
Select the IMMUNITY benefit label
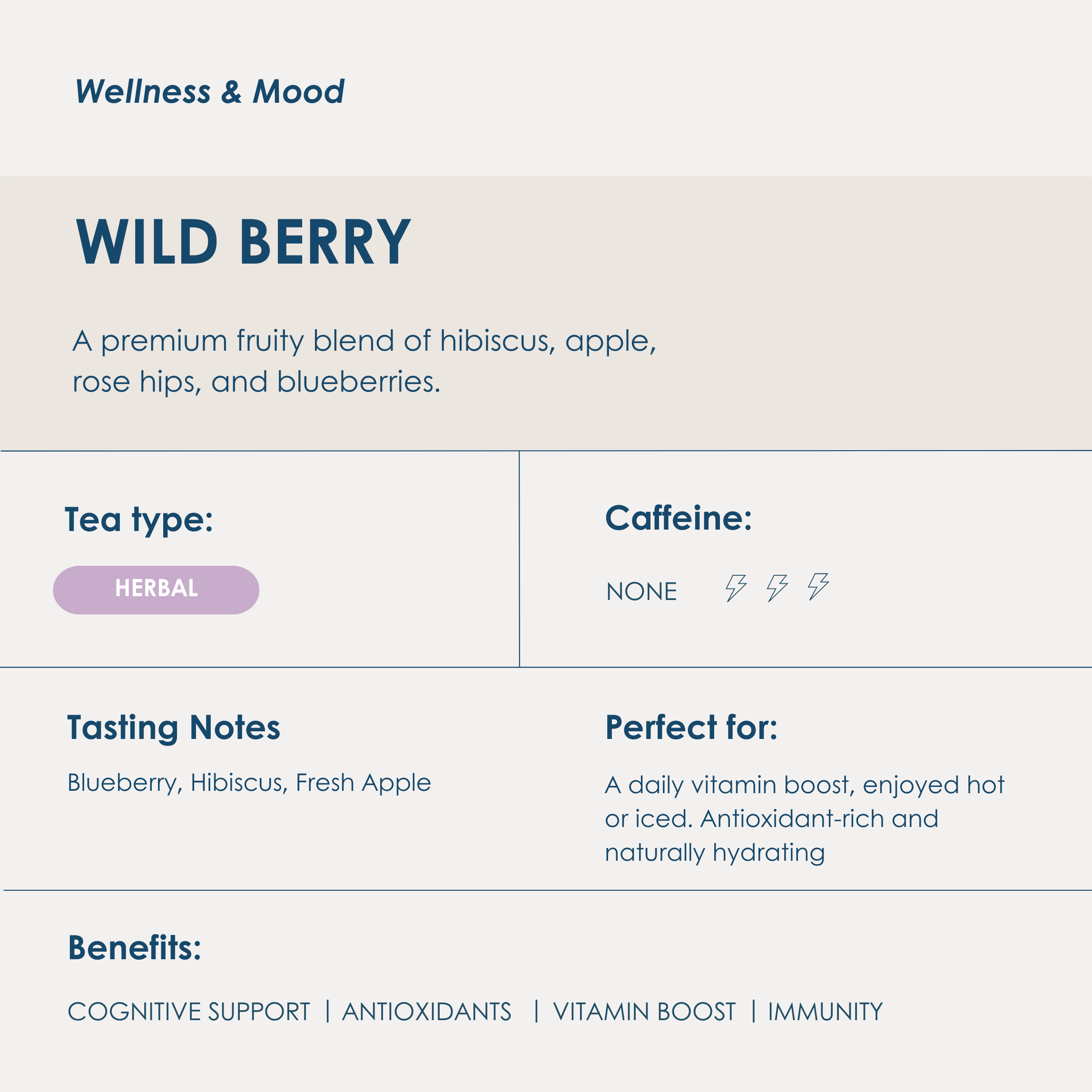tap(825, 1012)
